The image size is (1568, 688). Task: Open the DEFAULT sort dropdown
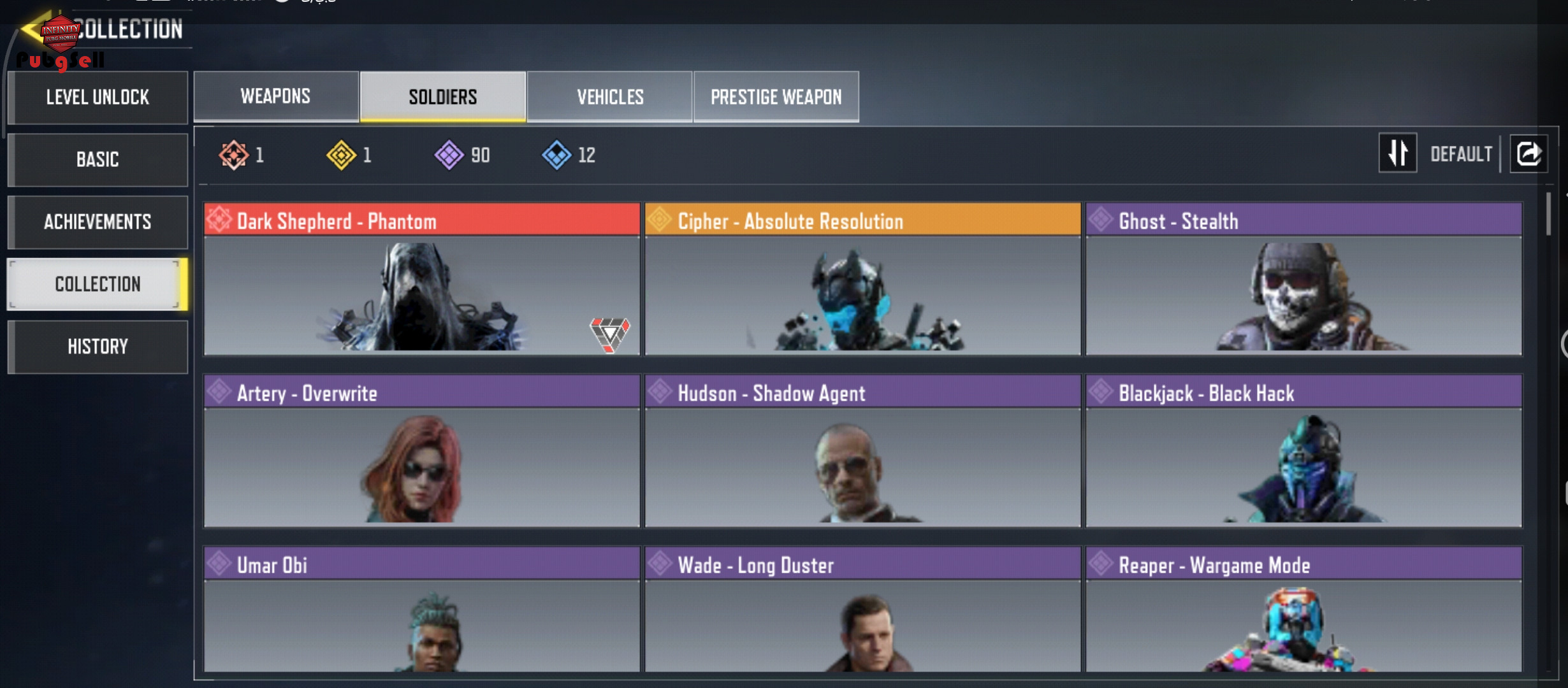click(x=1461, y=154)
